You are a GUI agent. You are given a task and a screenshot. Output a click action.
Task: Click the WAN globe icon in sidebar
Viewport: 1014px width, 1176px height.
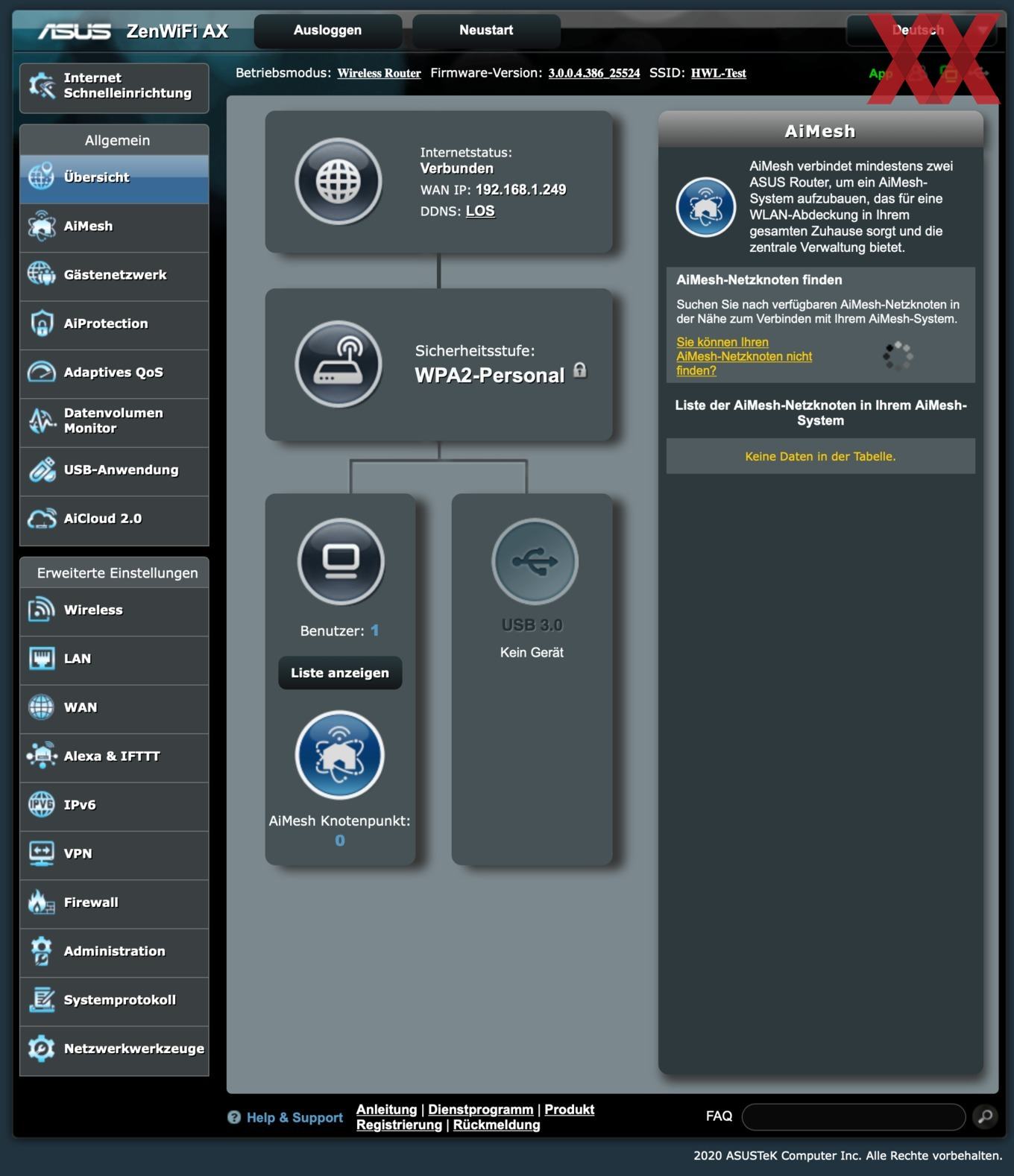point(42,707)
